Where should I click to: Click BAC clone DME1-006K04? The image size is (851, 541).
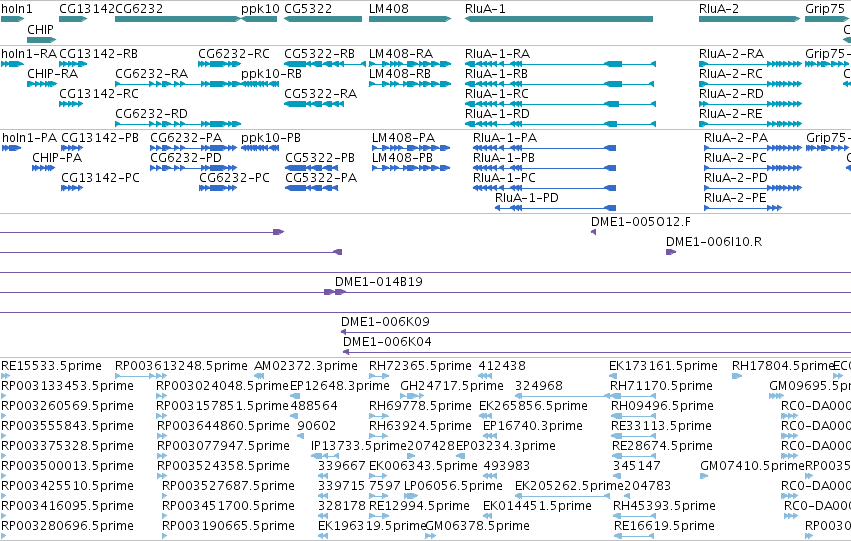(388, 342)
